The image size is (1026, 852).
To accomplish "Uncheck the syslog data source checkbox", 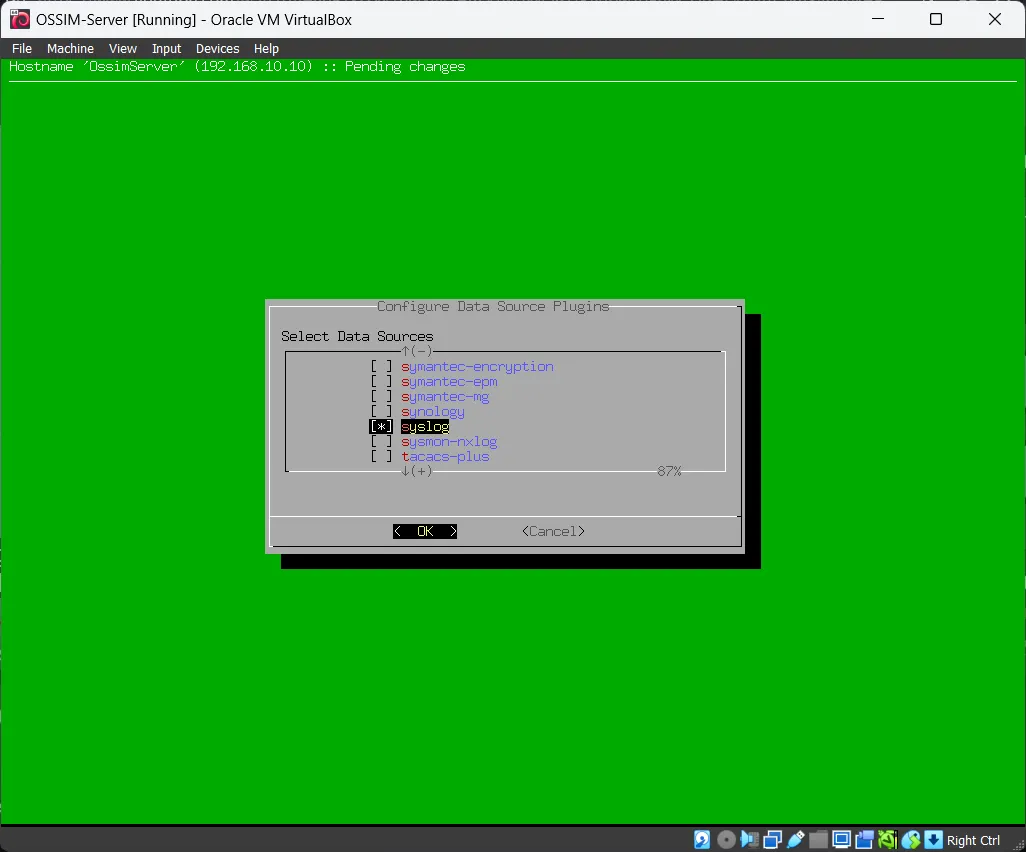I will (381, 427).
